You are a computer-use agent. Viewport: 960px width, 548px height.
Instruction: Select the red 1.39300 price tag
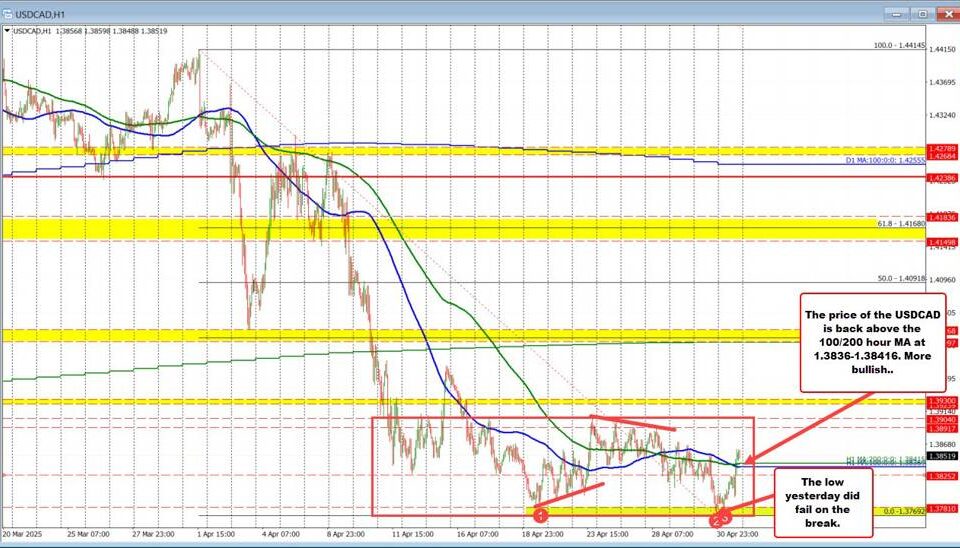(943, 400)
